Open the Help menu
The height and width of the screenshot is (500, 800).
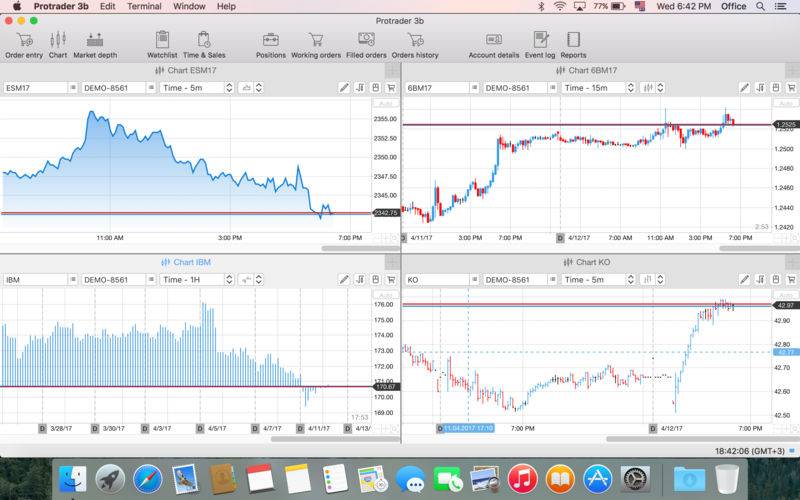226,6
